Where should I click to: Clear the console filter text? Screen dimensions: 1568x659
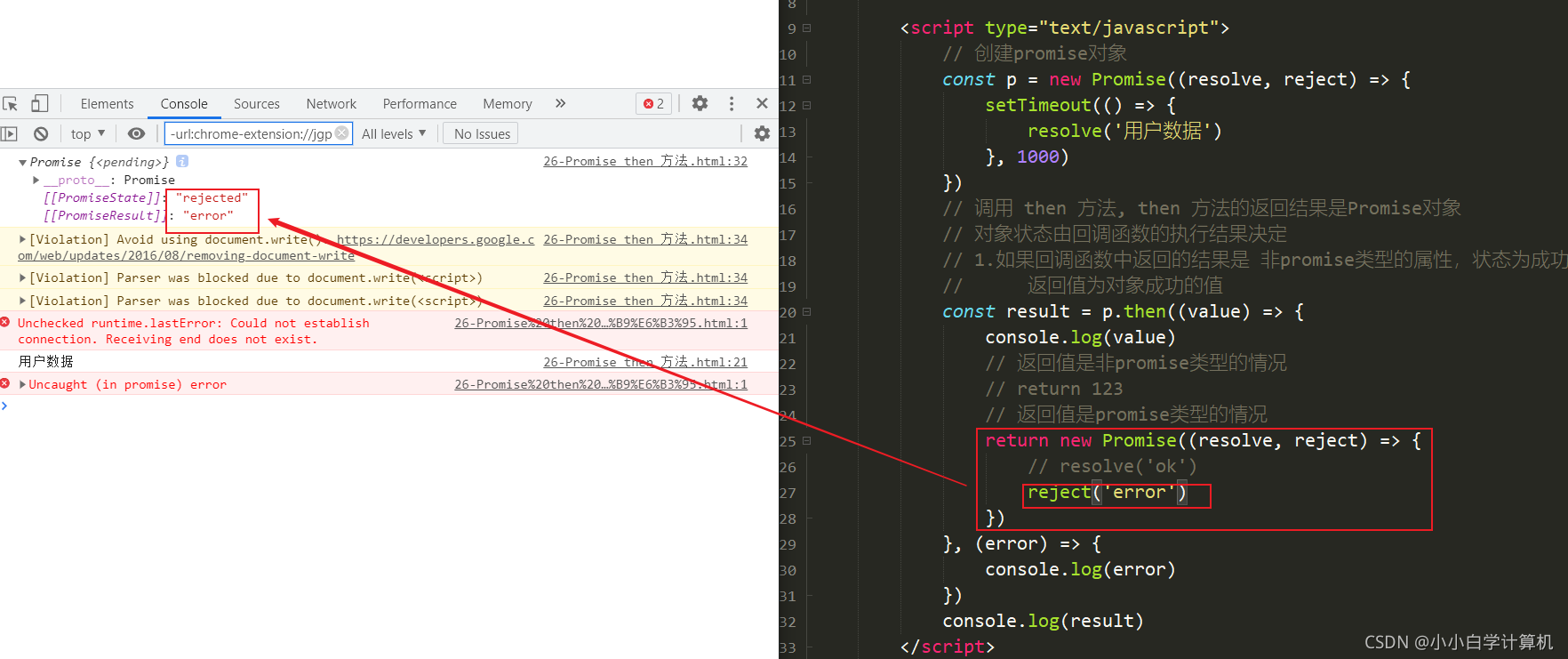tap(341, 133)
